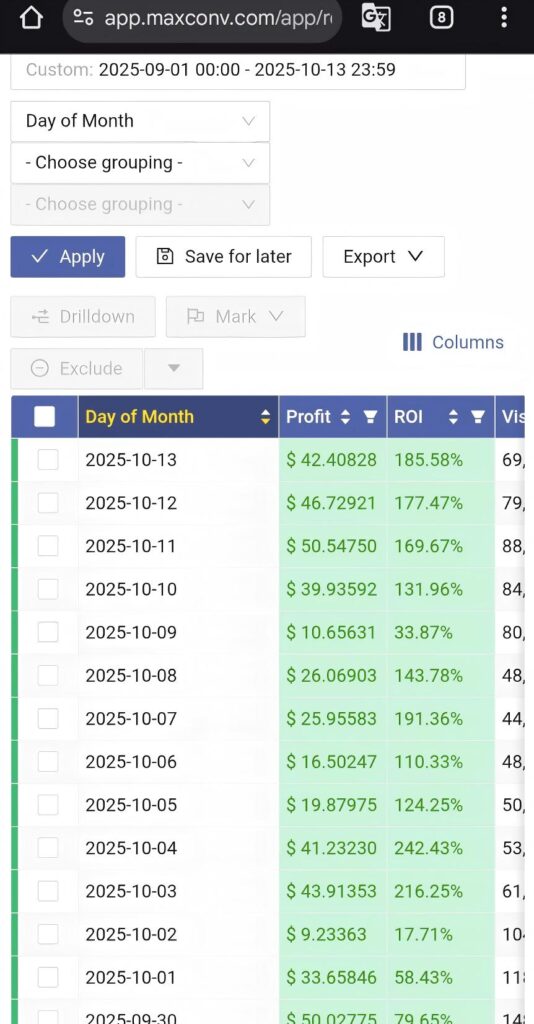Open the Mark dropdown
Image resolution: width=534 pixels, height=1024 pixels.
tap(236, 317)
